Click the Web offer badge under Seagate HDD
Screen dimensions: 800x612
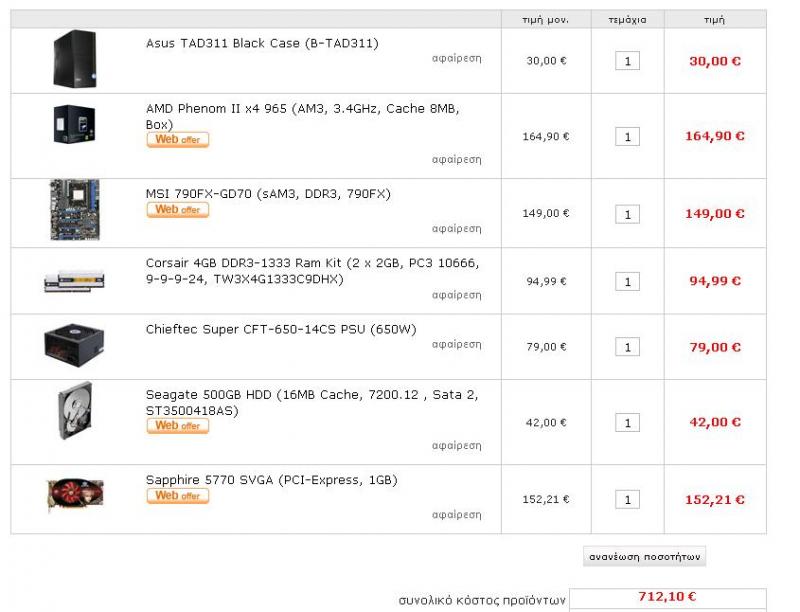pos(178,426)
